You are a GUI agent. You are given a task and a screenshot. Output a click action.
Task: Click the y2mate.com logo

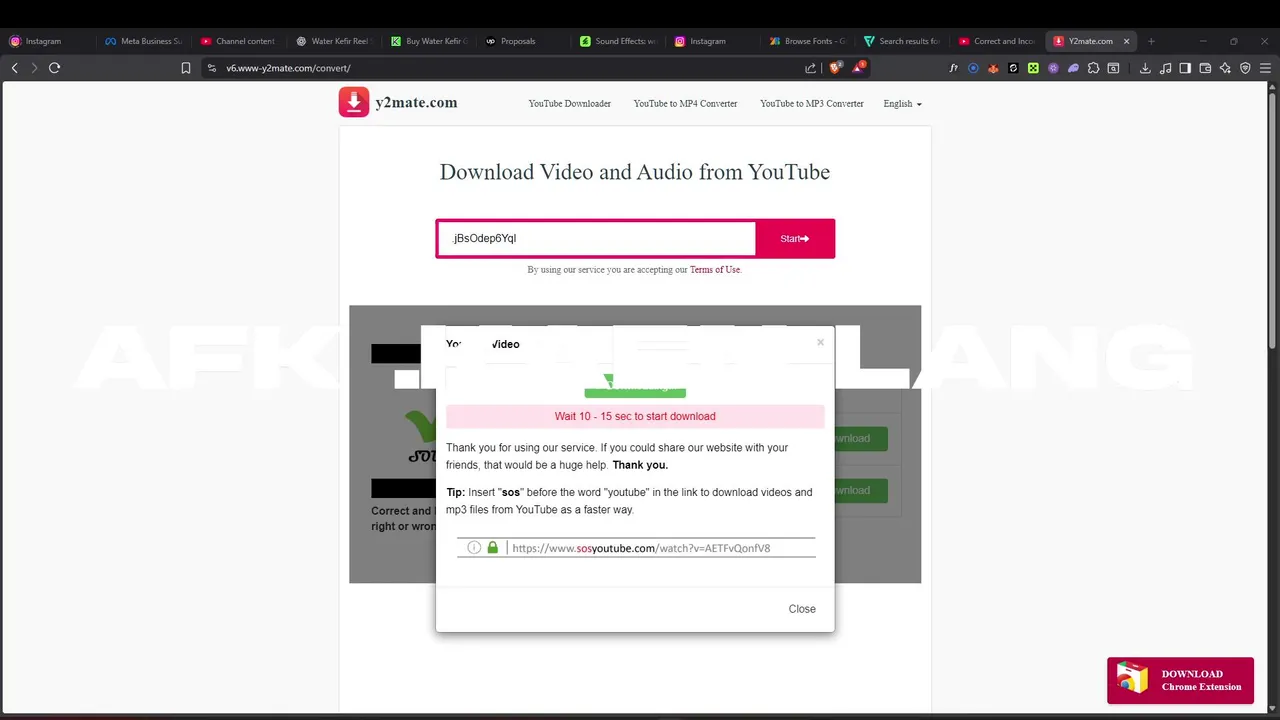tap(398, 102)
